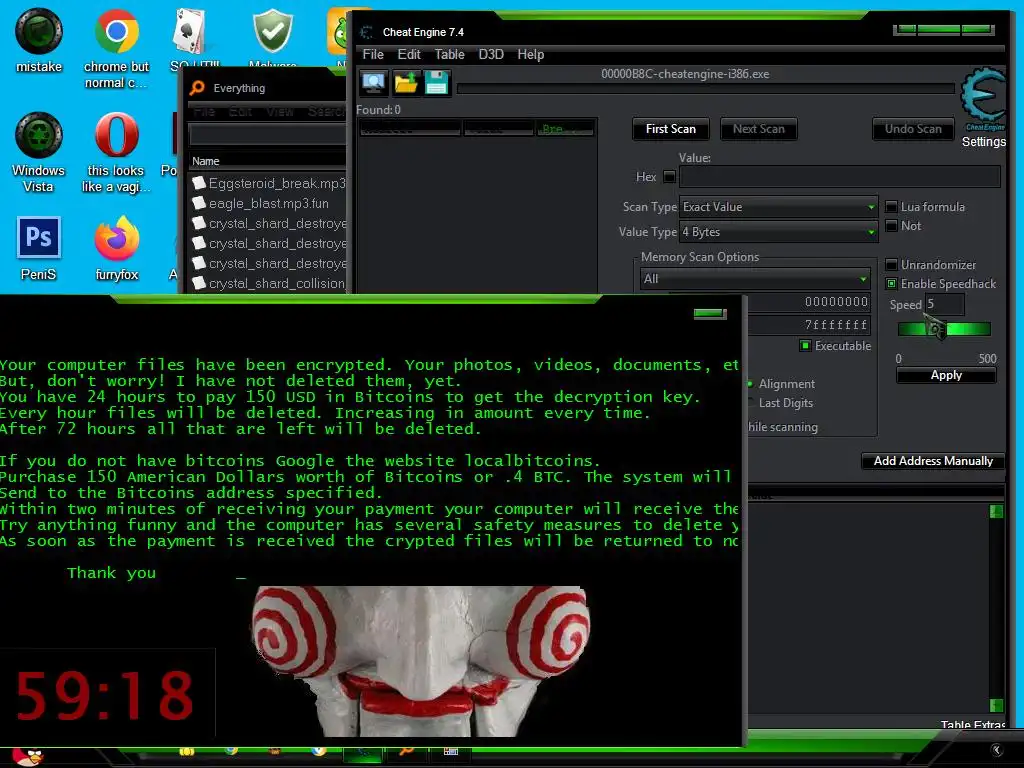Click the save floppy disk icon in Cheat Engine

436,83
